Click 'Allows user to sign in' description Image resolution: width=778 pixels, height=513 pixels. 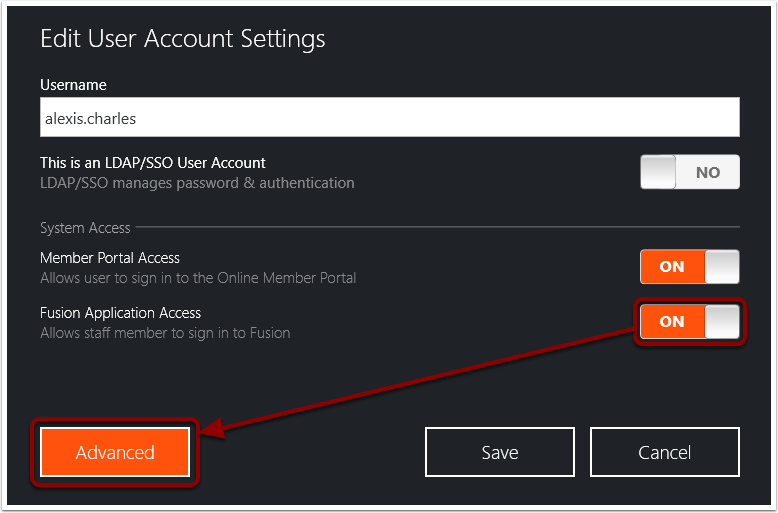pos(198,278)
